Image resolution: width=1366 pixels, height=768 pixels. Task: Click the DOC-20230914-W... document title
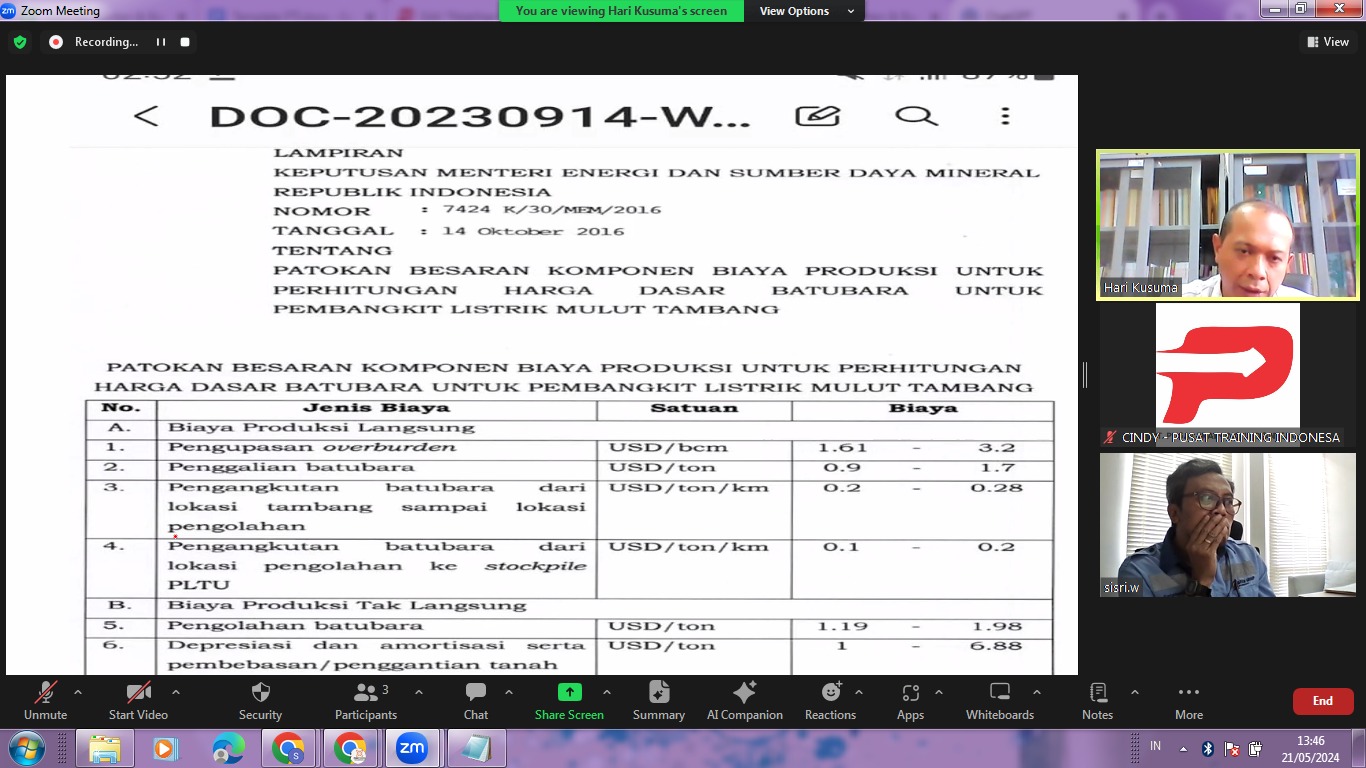pos(480,117)
